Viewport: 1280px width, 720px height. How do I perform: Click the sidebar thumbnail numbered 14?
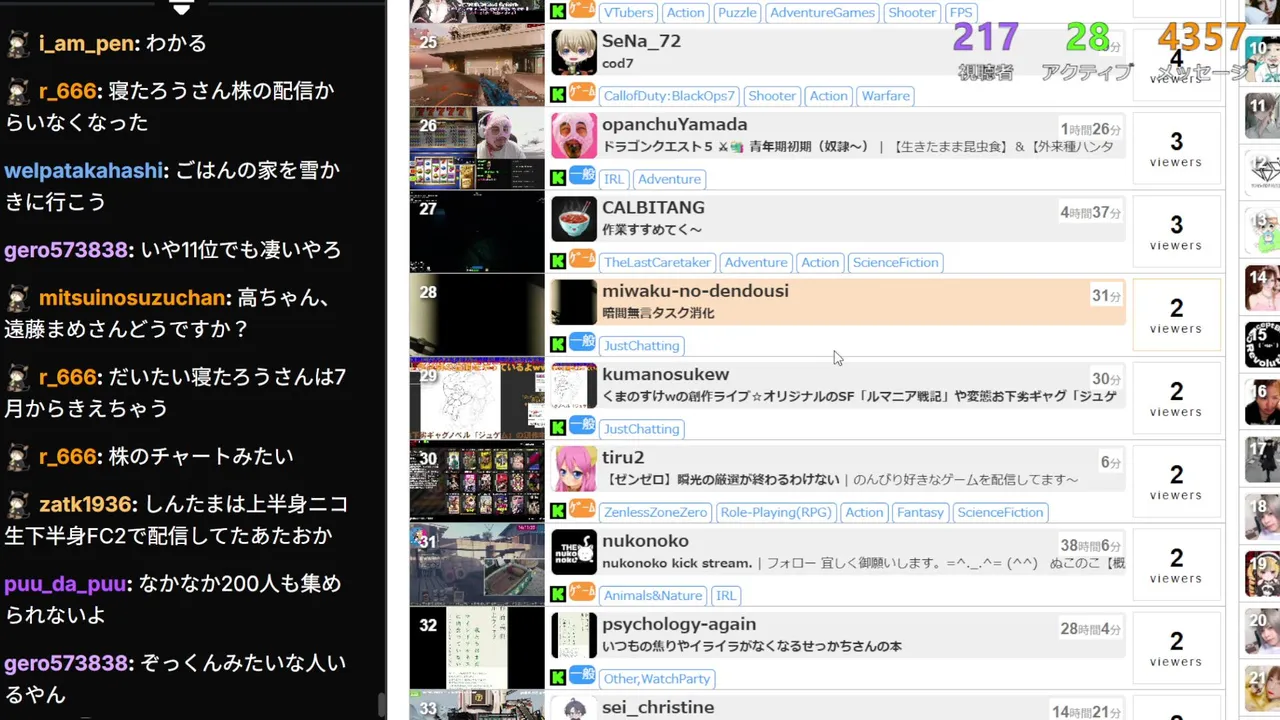[1262, 288]
